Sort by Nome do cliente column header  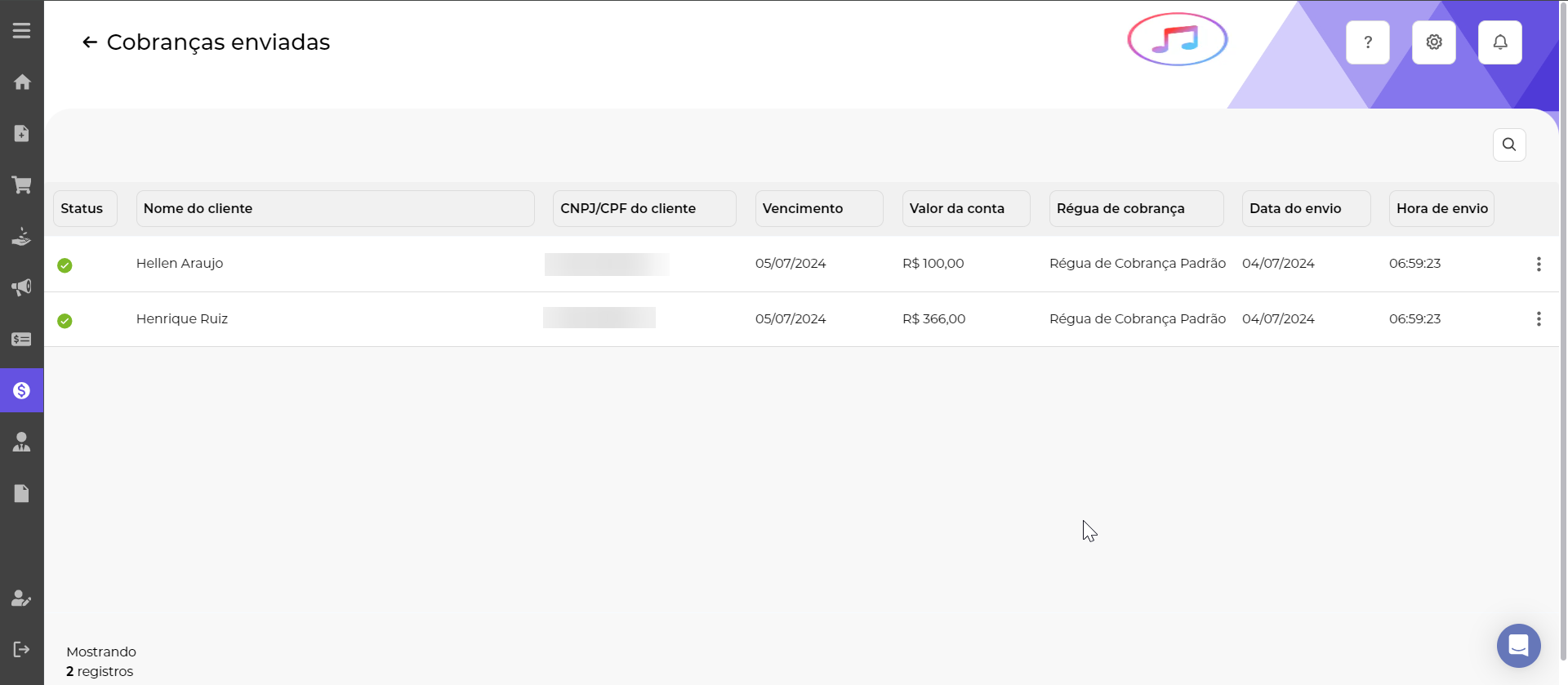pos(335,208)
